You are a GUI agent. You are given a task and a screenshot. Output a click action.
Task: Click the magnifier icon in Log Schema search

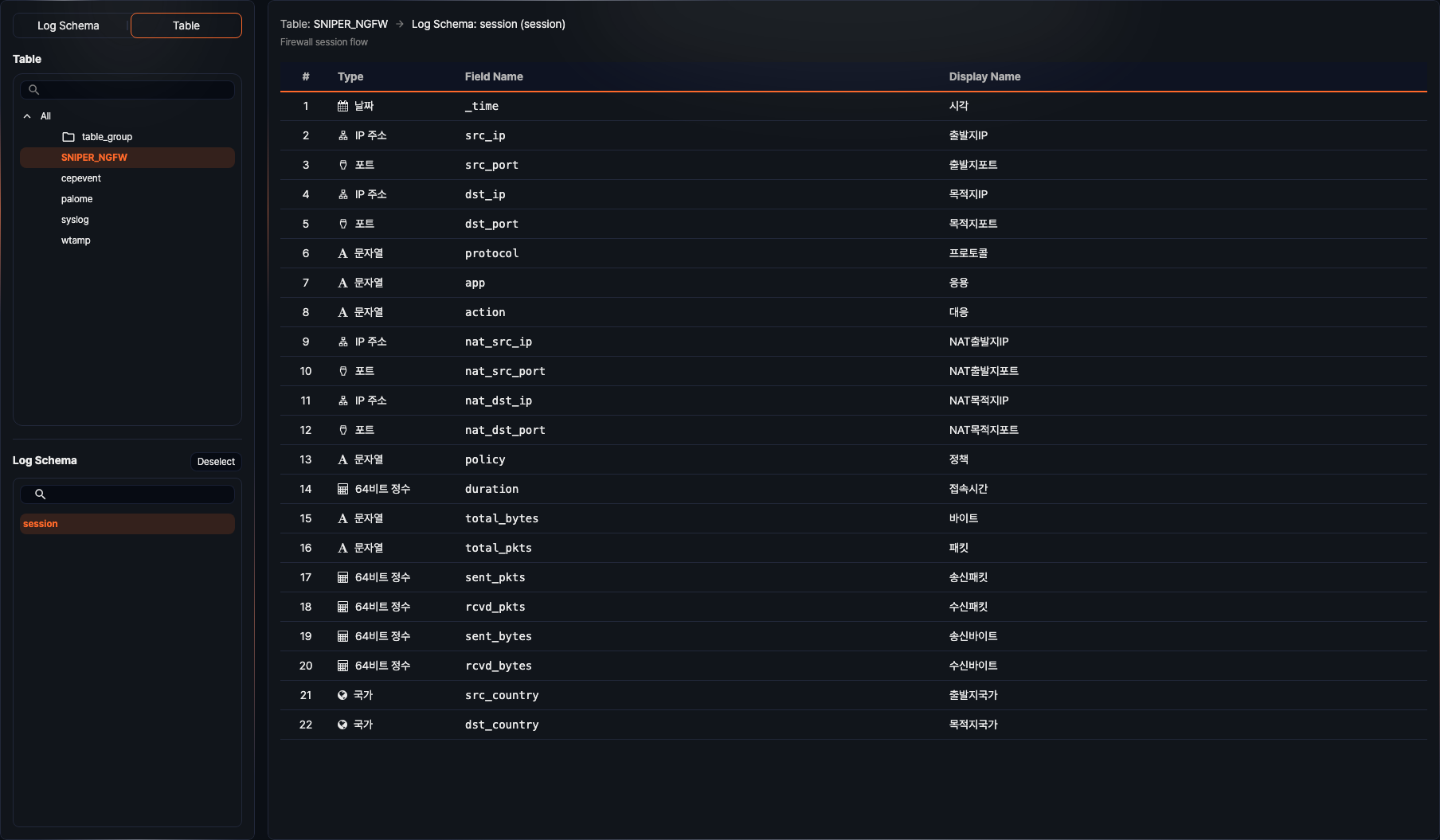(40, 494)
